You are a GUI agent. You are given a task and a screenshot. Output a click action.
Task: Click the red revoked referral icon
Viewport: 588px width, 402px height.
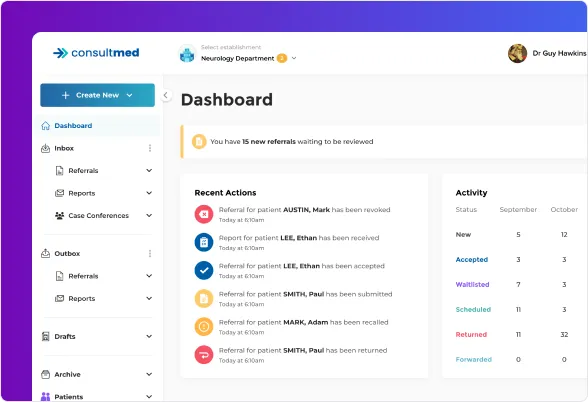point(204,214)
